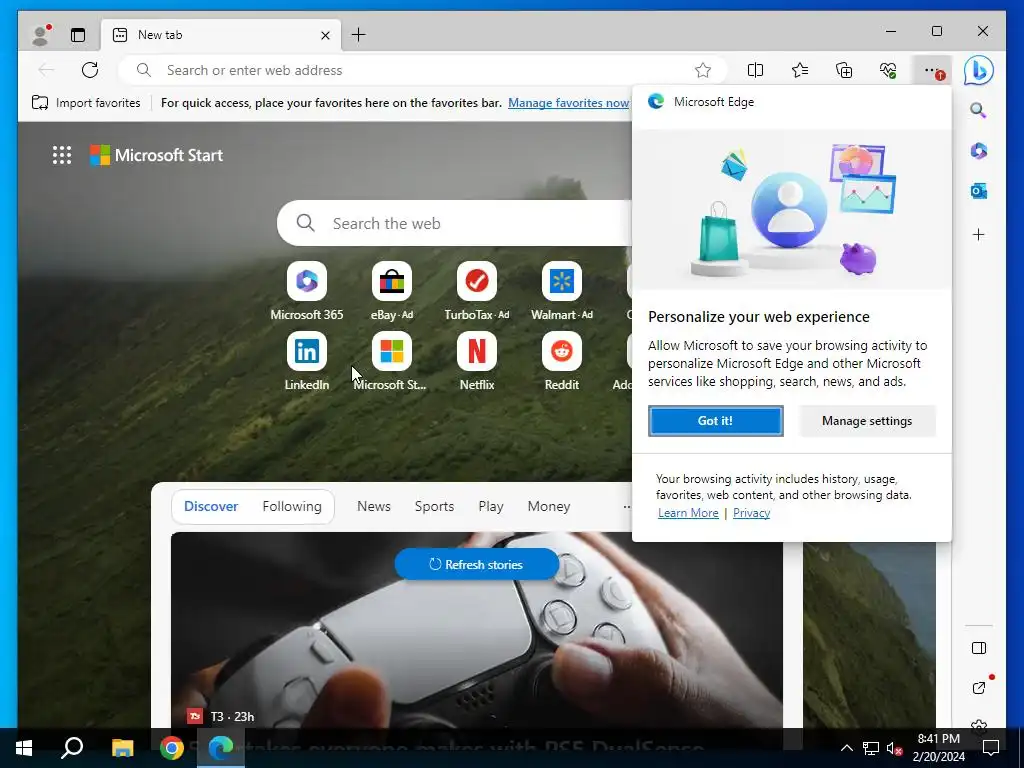This screenshot has height=768, width=1024.
Task: Click the Microsoft Start logo
Action: 157,155
